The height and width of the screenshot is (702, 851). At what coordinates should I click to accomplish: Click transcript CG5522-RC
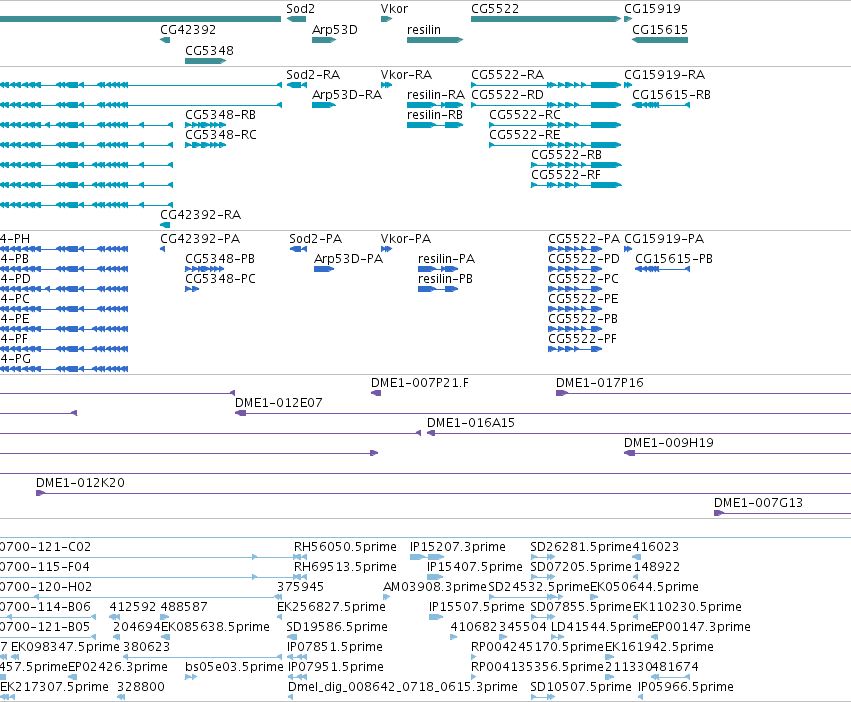click(525, 115)
